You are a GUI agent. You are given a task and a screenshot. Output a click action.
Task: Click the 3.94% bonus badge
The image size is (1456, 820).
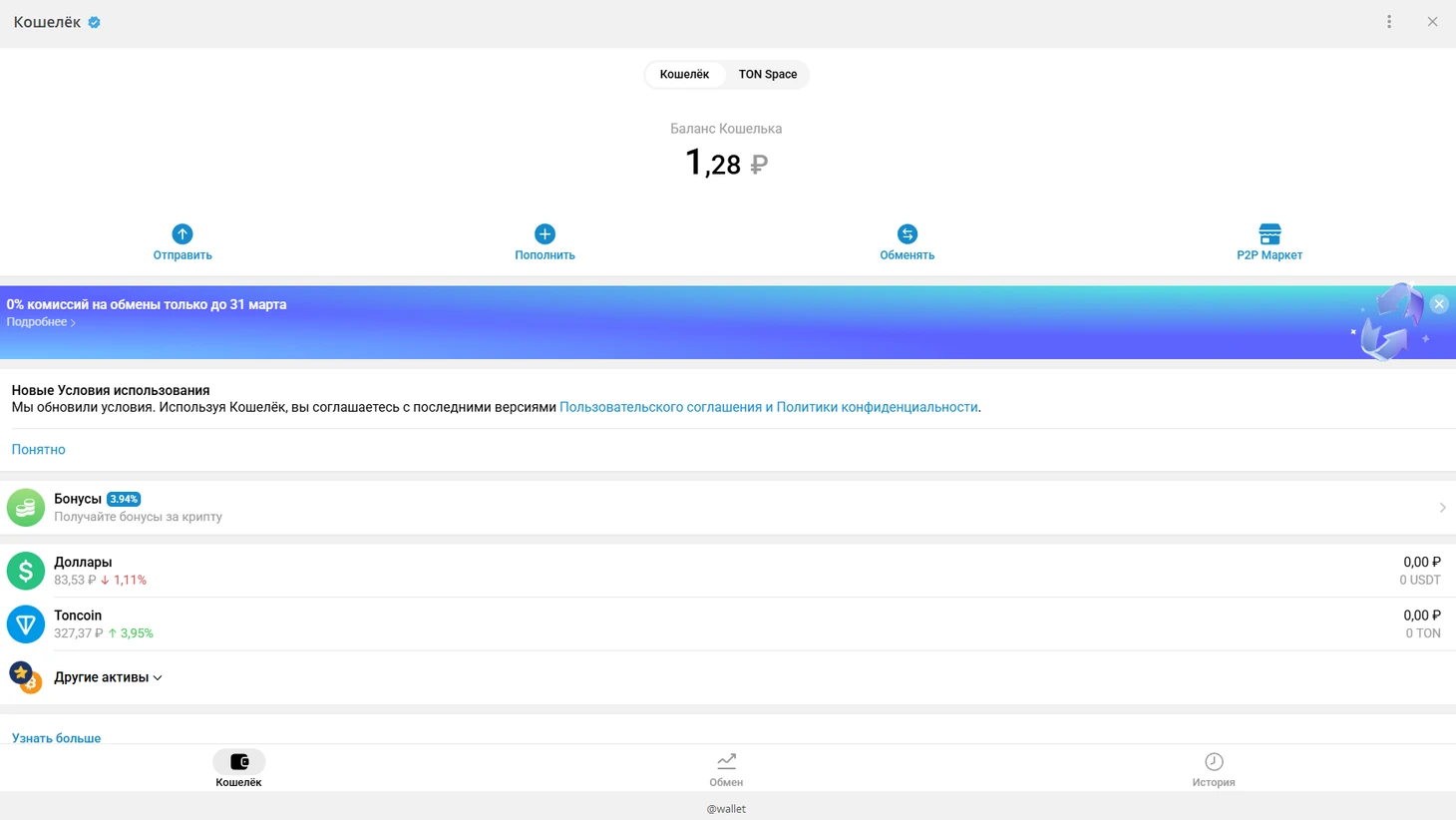(124, 499)
